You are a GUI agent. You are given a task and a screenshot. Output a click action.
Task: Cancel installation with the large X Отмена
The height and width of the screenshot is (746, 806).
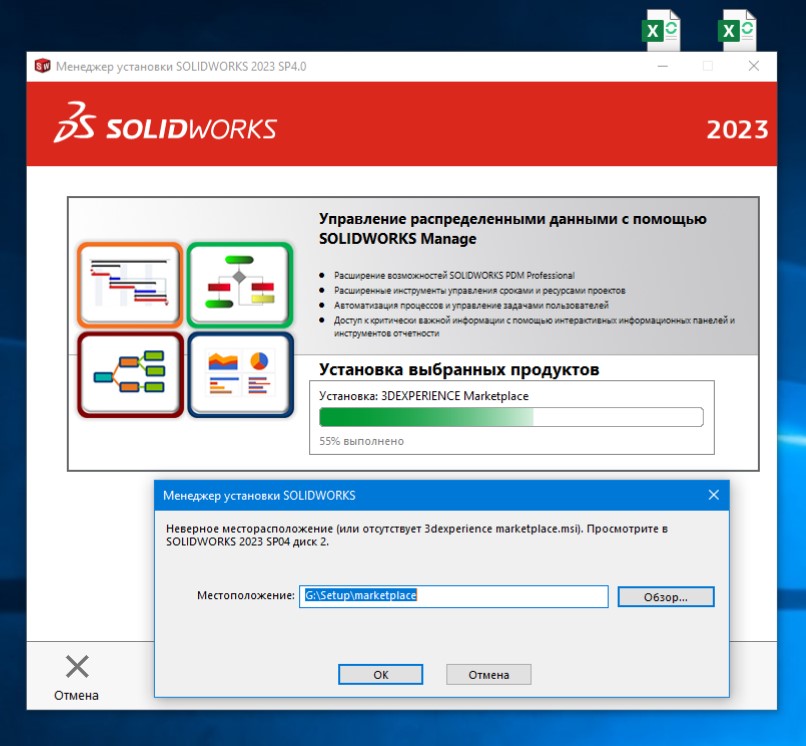tap(77, 678)
